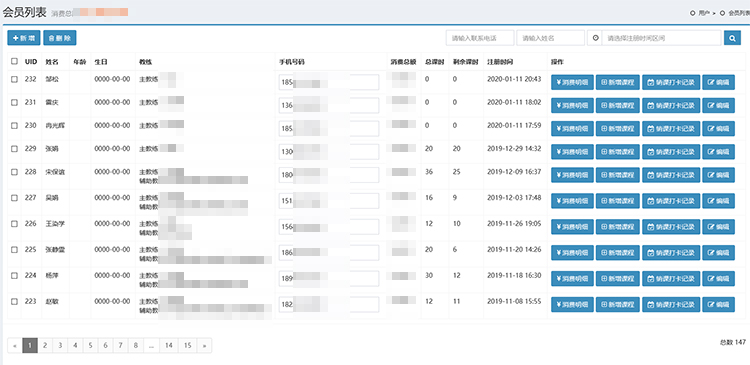Screen dimensions: 750x365
Task: Open 销课打卡记录 for UID 225
Action: point(671,253)
